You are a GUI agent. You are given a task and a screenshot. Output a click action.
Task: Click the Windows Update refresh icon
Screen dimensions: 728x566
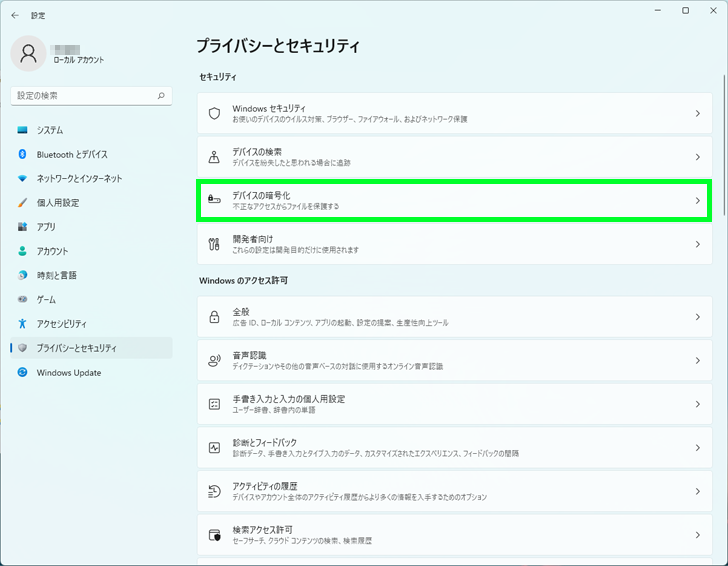point(22,372)
